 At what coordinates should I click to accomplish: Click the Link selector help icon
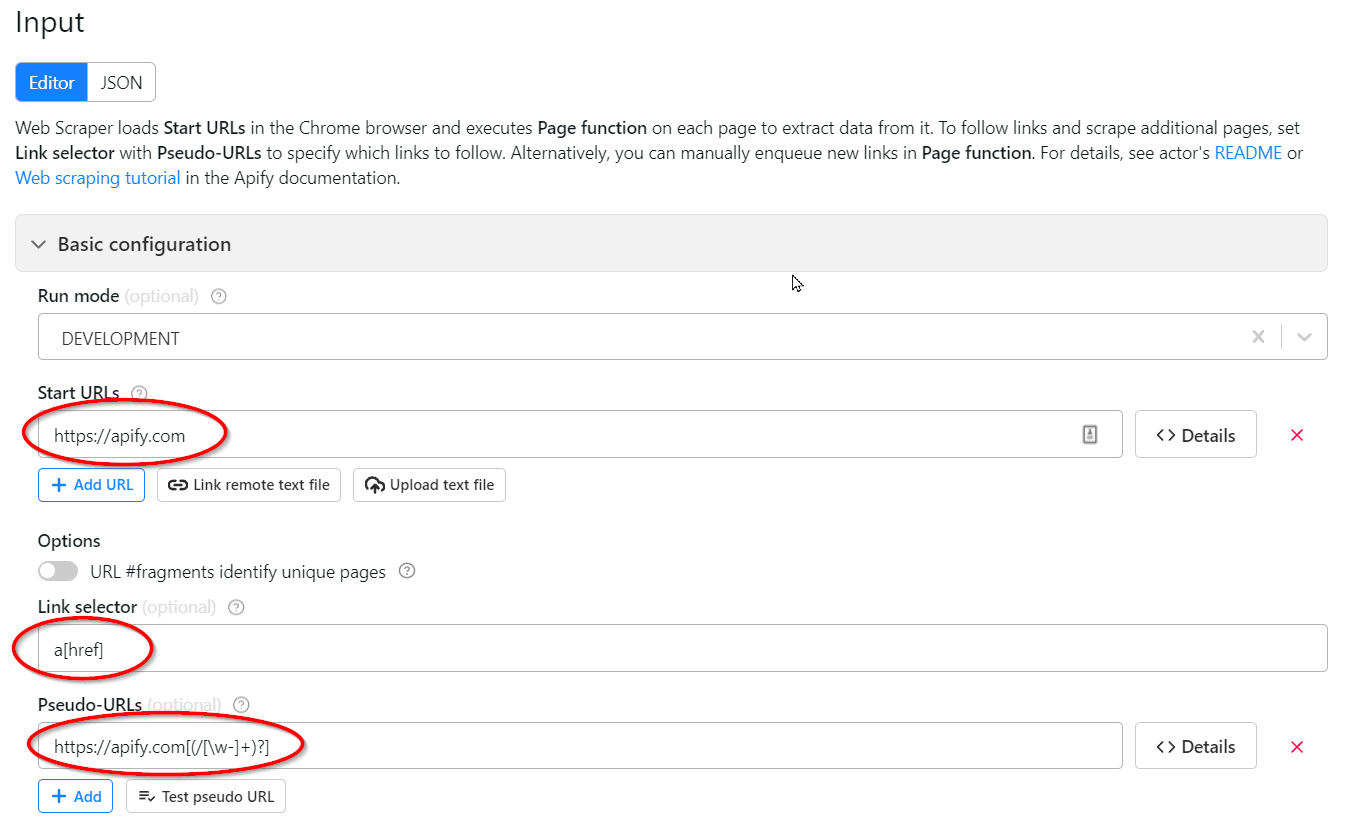tap(236, 607)
